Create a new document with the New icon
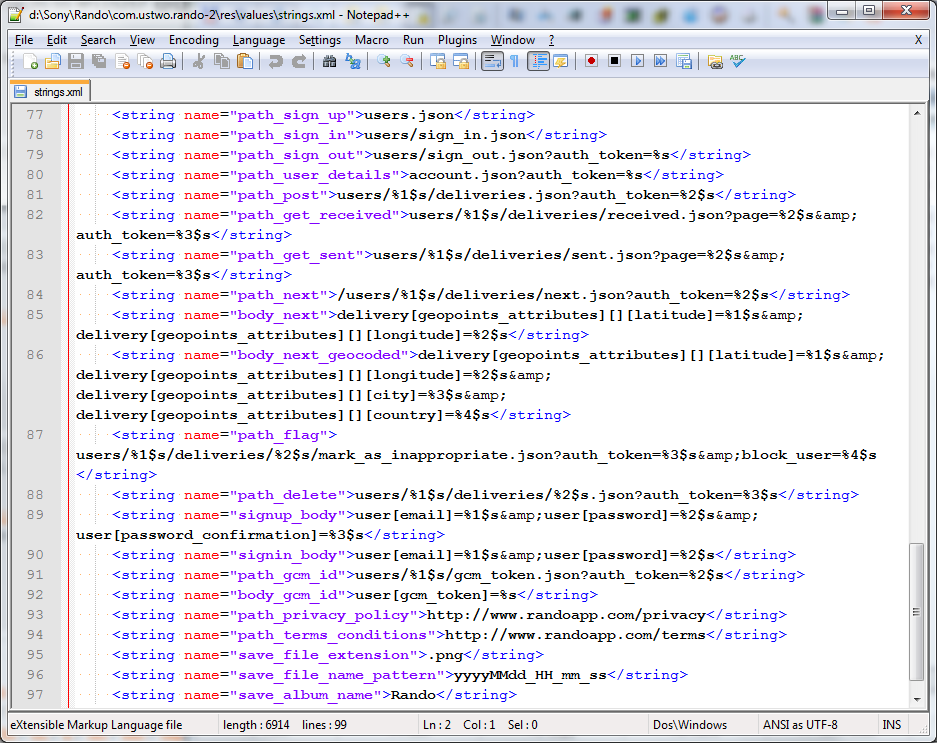937x743 pixels. tap(30, 61)
